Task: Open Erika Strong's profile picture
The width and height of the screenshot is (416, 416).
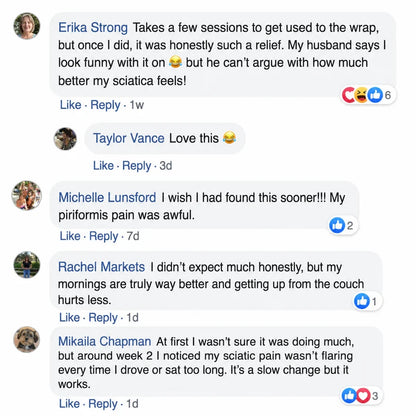Action: pyautogui.click(x=27, y=26)
